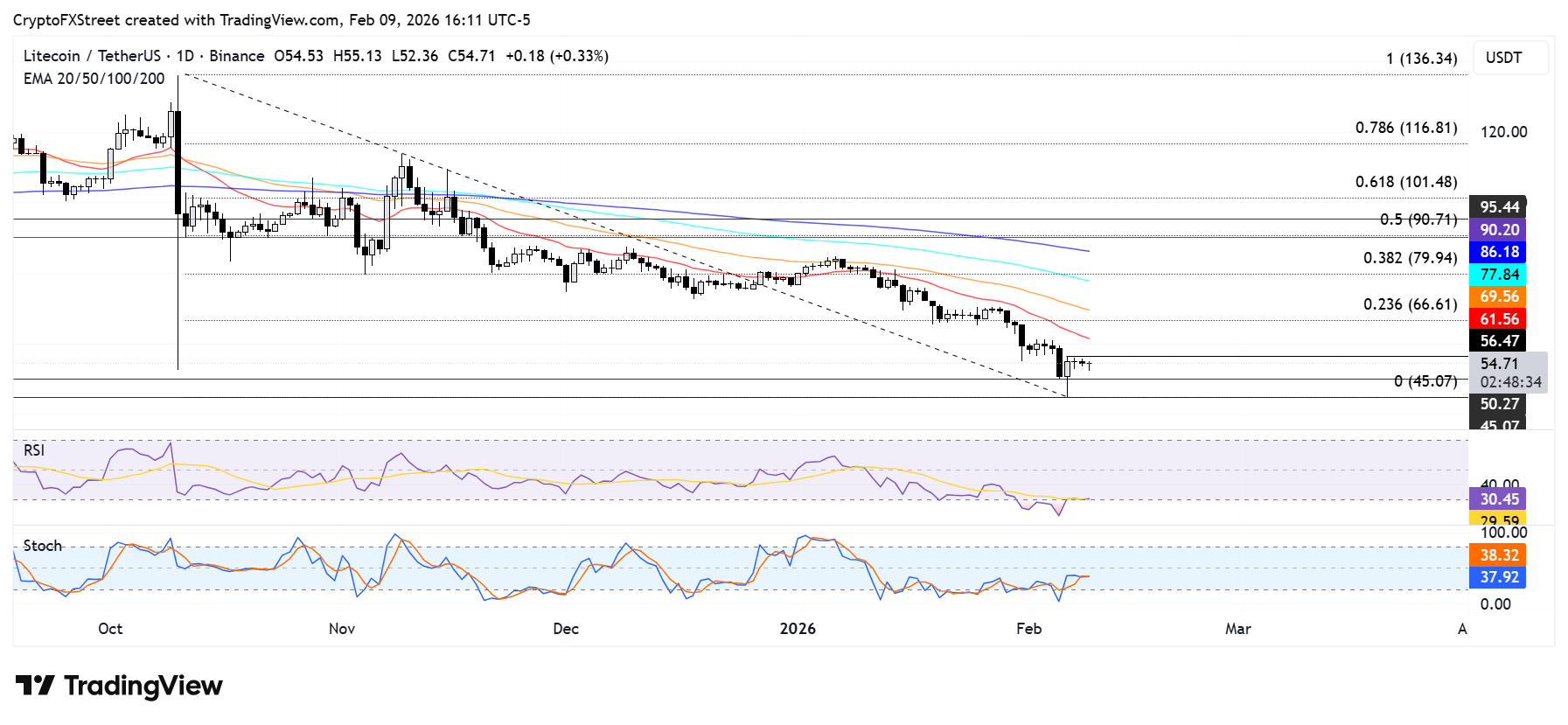Screen dimensions: 1568x725
Task: Click the Feb marker on time axis
Action: coord(1029,629)
